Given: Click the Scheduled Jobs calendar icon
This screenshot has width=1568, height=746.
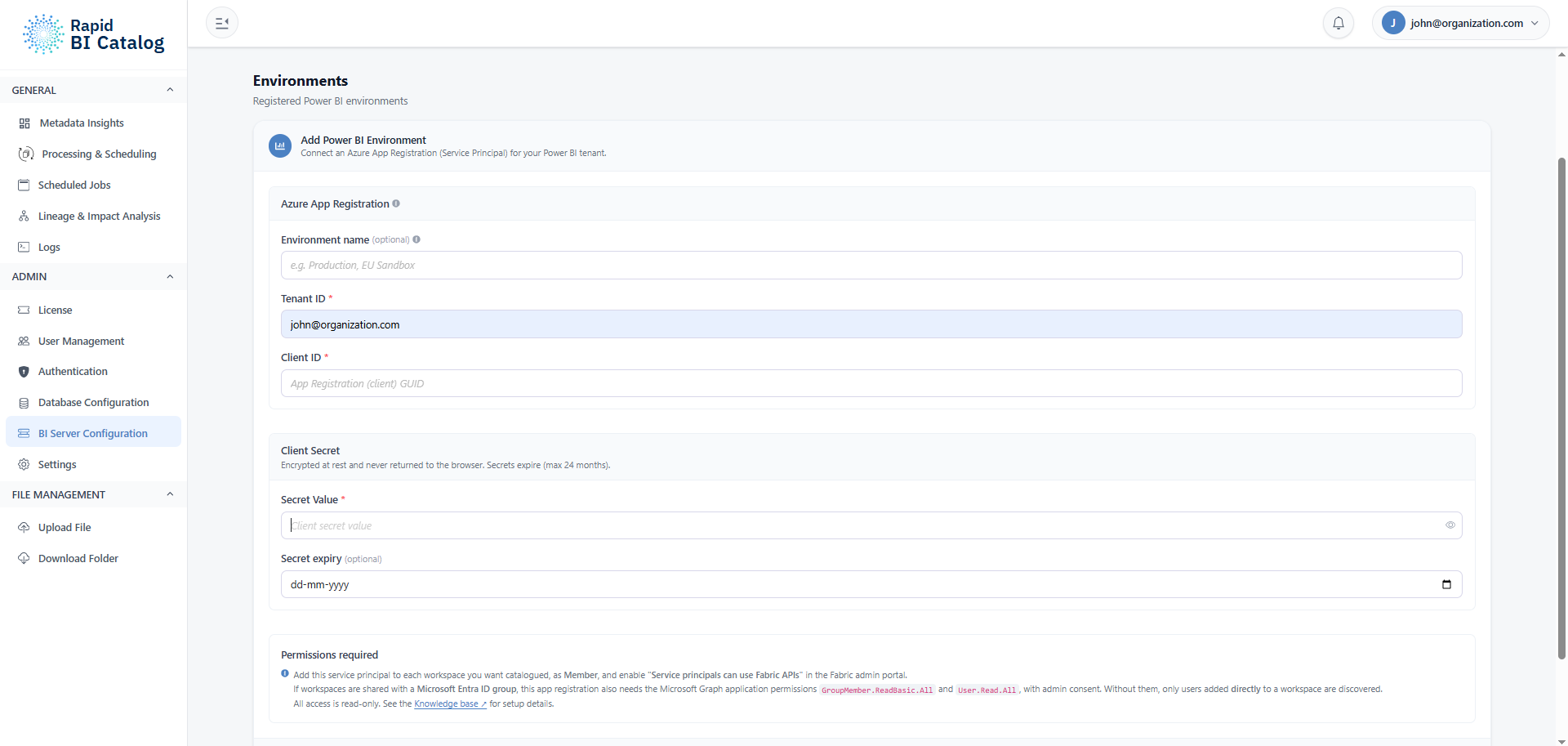Looking at the screenshot, I should click(x=24, y=185).
